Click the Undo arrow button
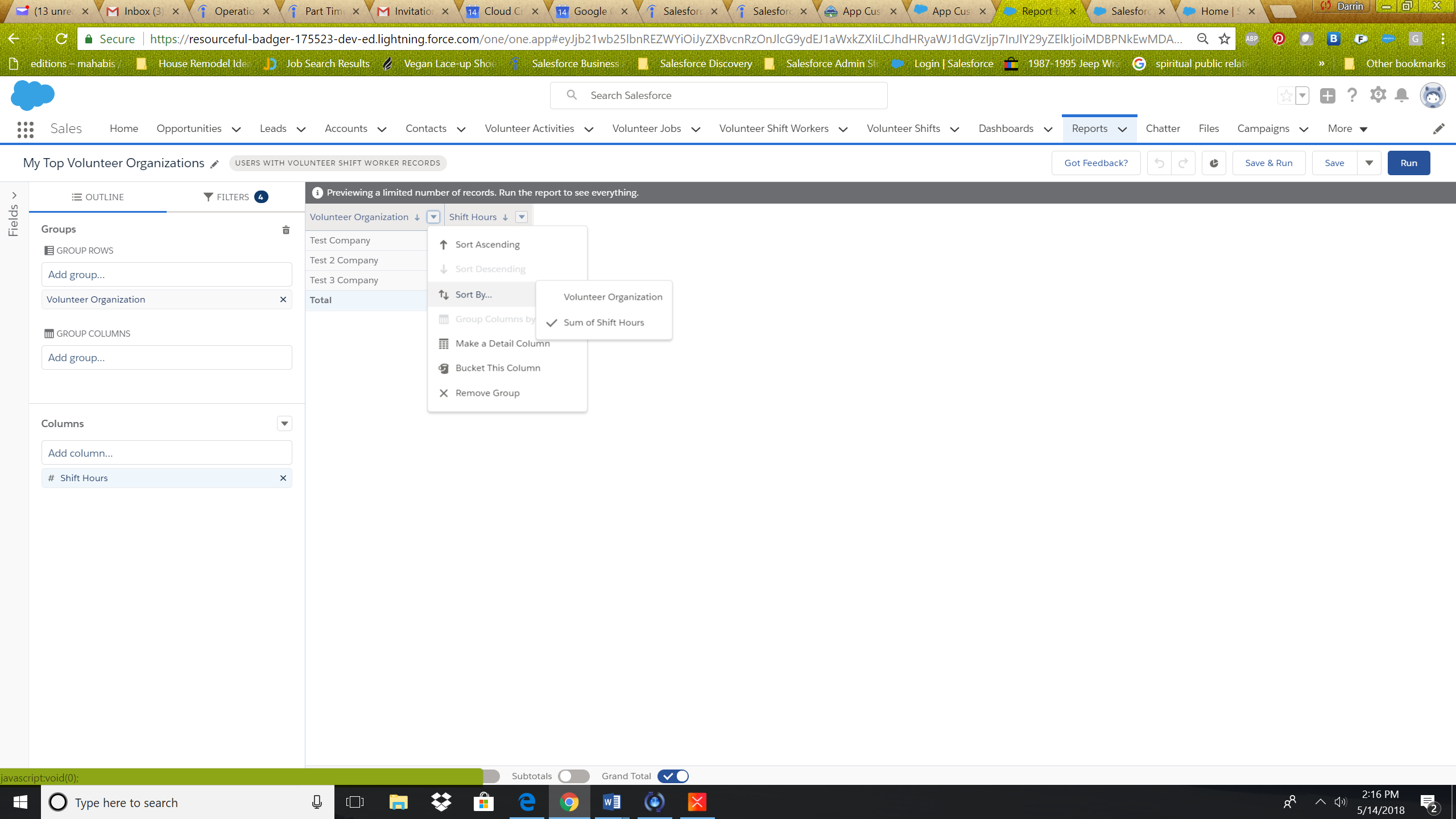Viewport: 1456px width, 819px height. [x=1159, y=163]
